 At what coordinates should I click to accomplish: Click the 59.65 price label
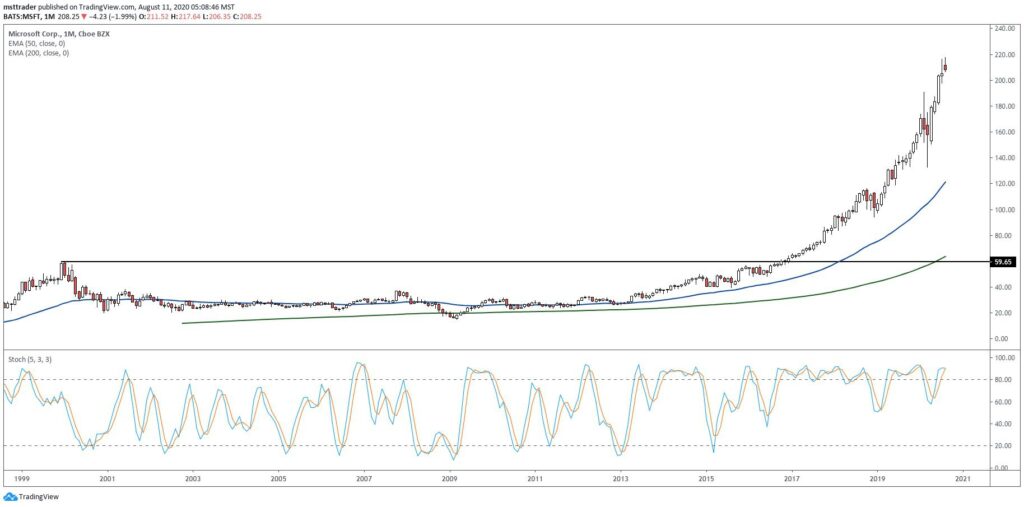tap(1004, 261)
